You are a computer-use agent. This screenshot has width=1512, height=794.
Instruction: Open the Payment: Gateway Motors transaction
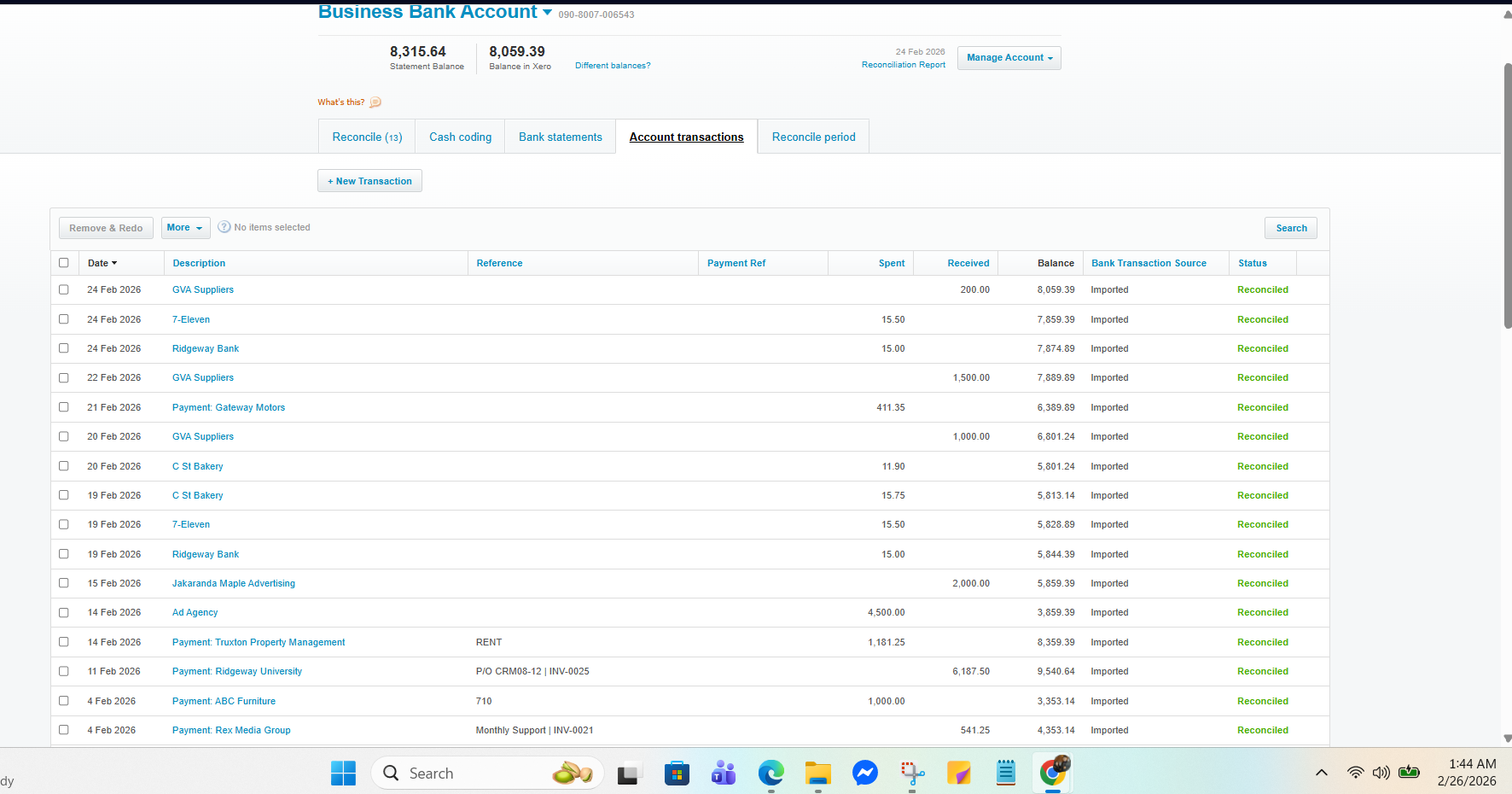pyautogui.click(x=229, y=407)
